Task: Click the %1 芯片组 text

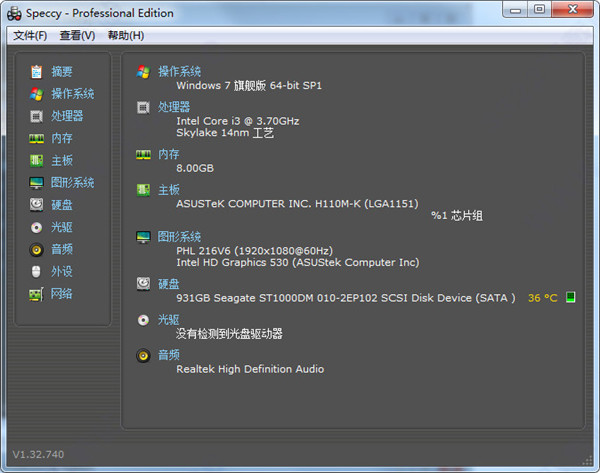Action: [x=457, y=215]
